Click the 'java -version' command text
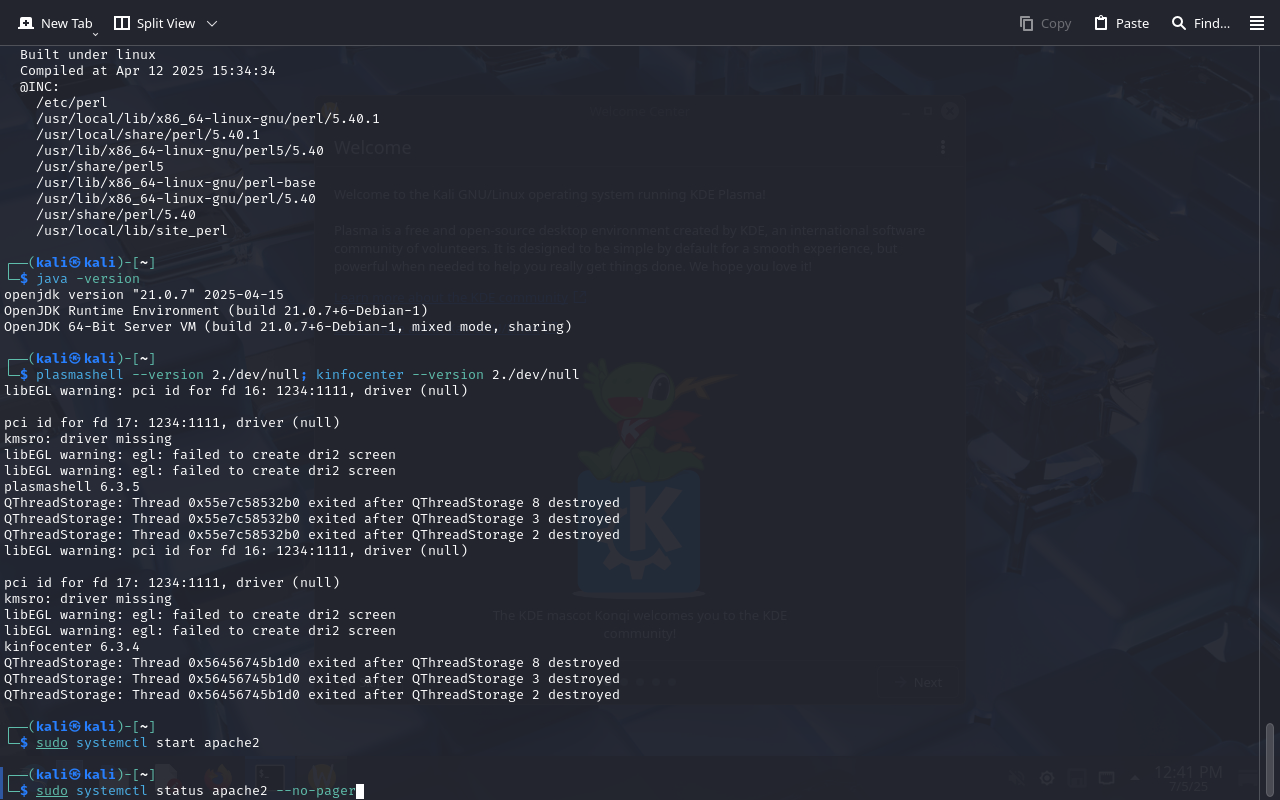1280x800 pixels. click(88, 278)
